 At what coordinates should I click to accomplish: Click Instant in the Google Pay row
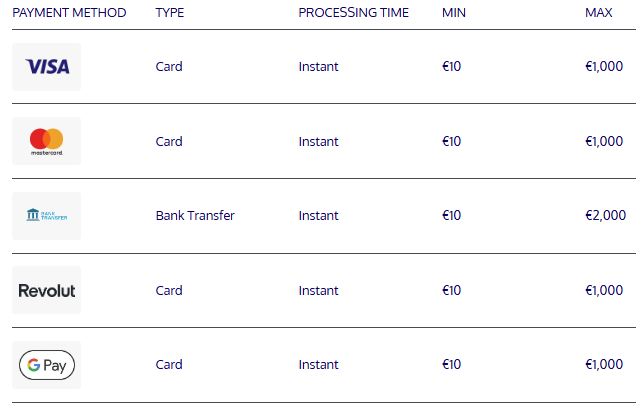(x=318, y=365)
